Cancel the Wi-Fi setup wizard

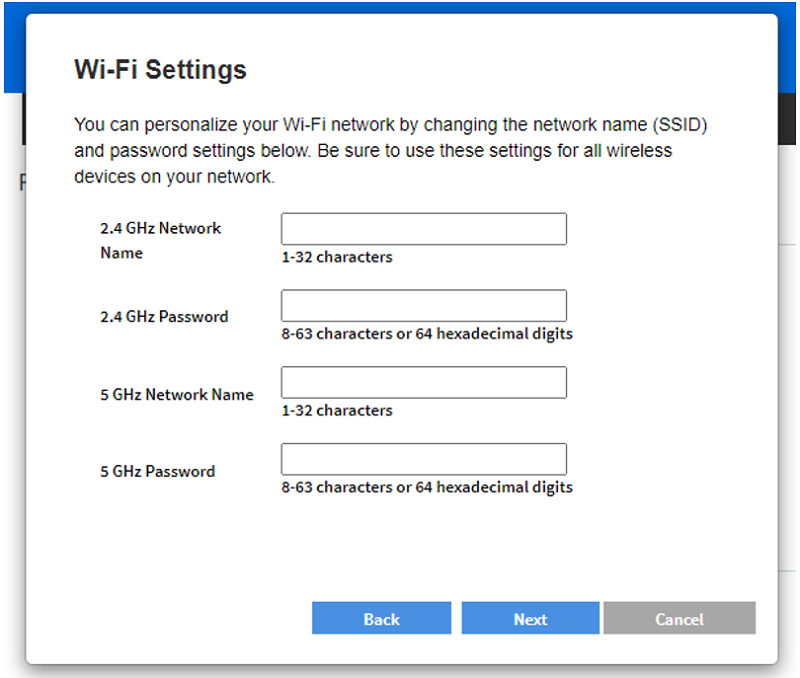[680, 618]
